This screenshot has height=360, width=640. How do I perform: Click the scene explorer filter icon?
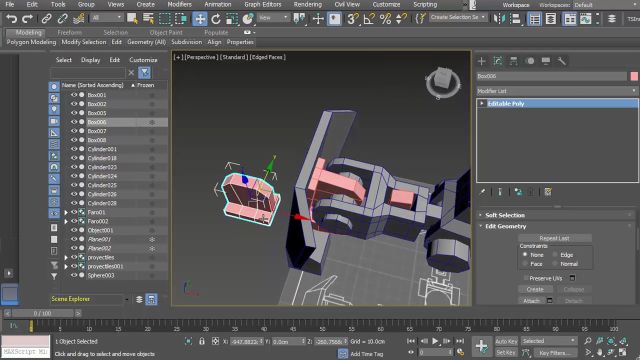[x=144, y=73]
